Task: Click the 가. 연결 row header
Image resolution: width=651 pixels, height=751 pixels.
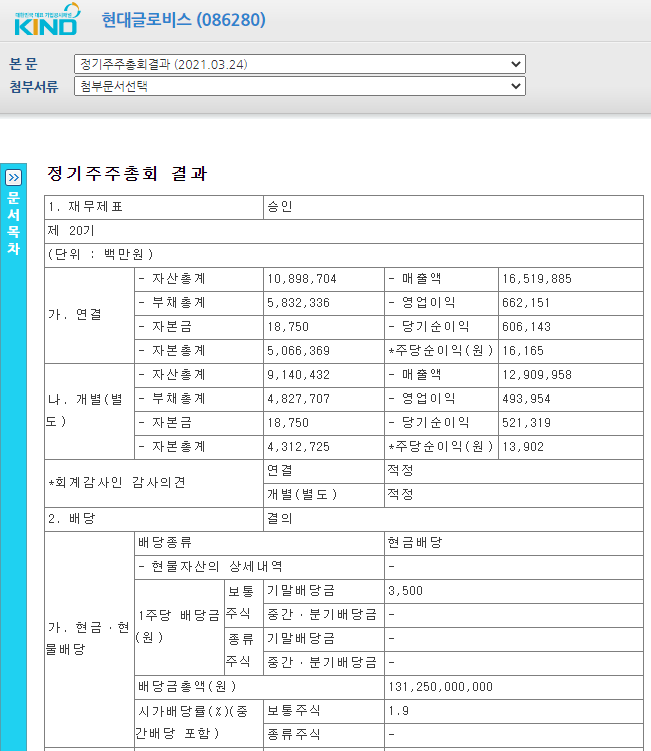Action: point(89,315)
